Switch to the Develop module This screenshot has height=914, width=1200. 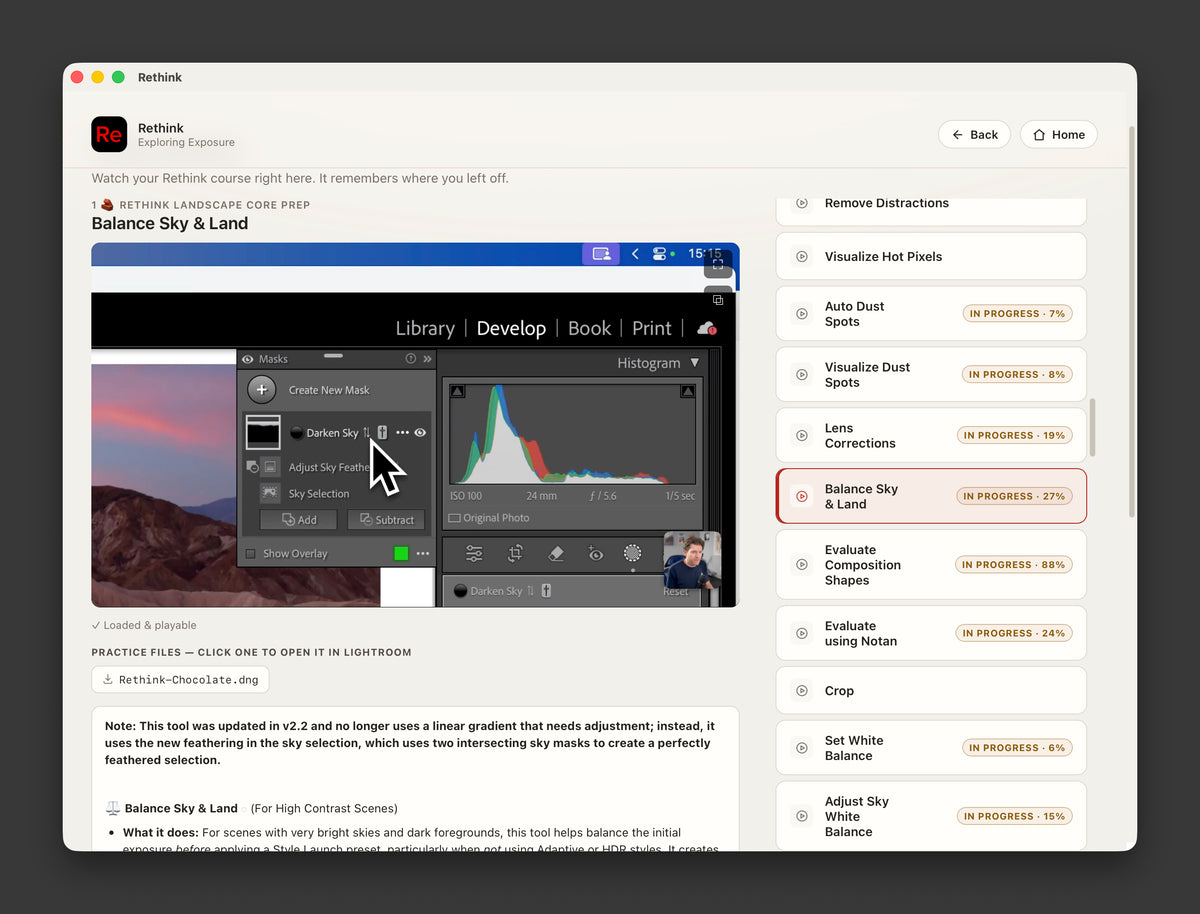[511, 328]
